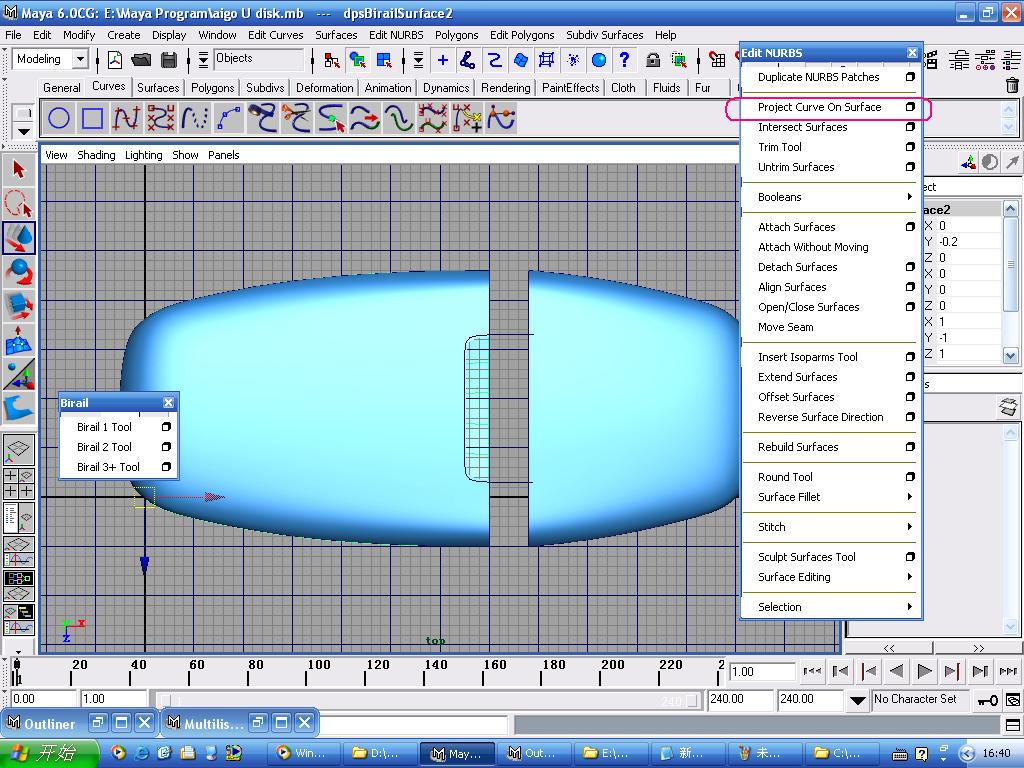Click the NURBS circle shelf icon
This screenshot has width=1024, height=768.
pyautogui.click(x=59, y=118)
